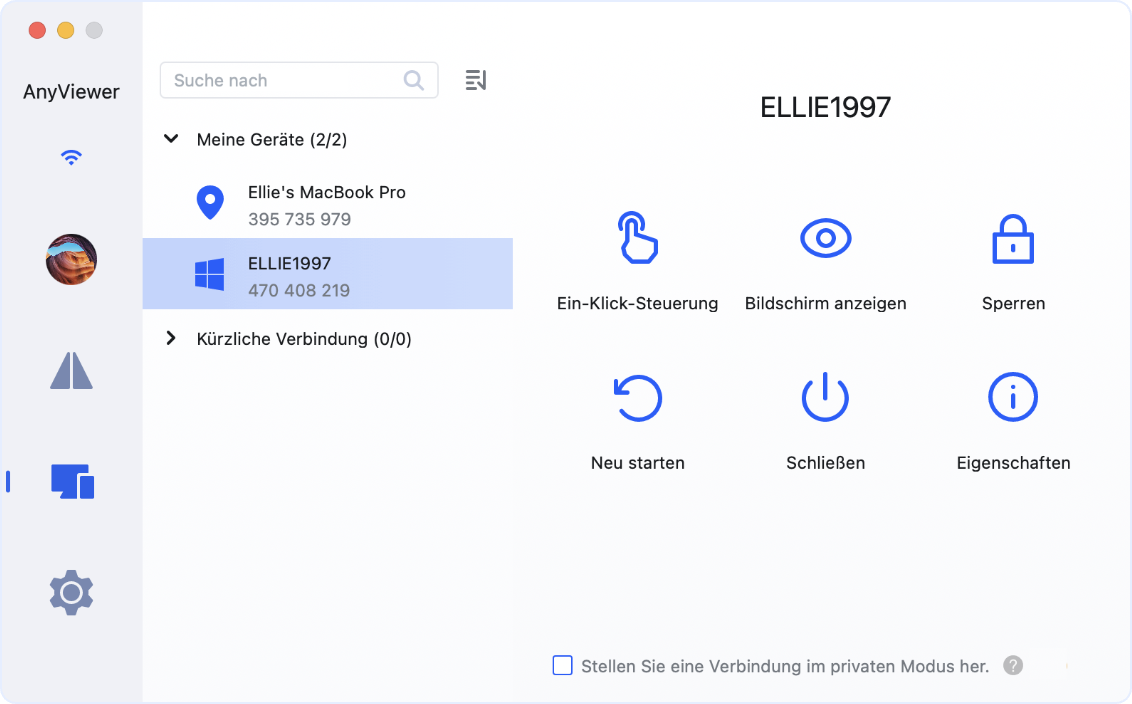Click the Neu starten restart icon
The image size is (1132, 704).
point(637,398)
